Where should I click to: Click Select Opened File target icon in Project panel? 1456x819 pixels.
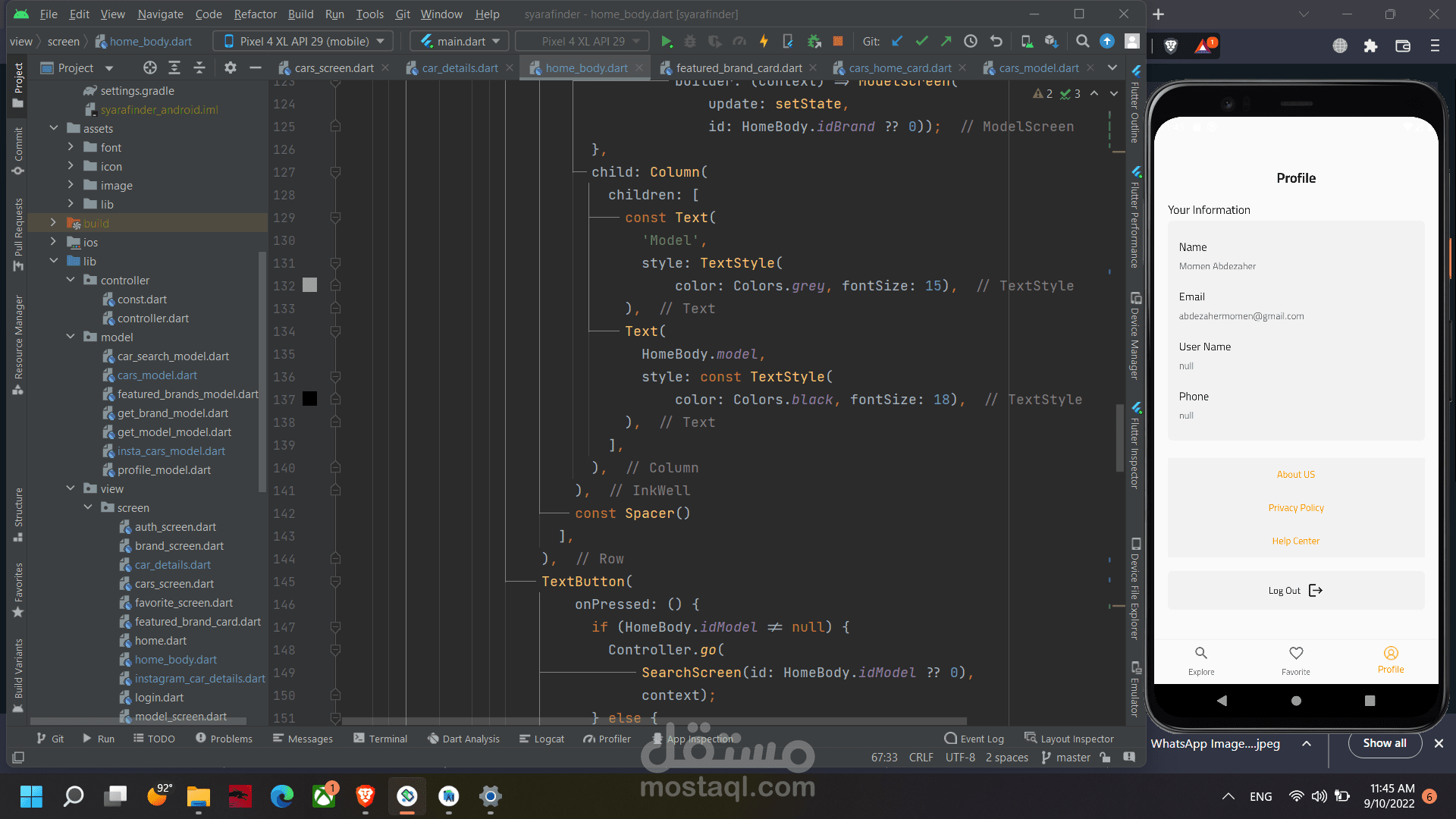[x=150, y=68]
